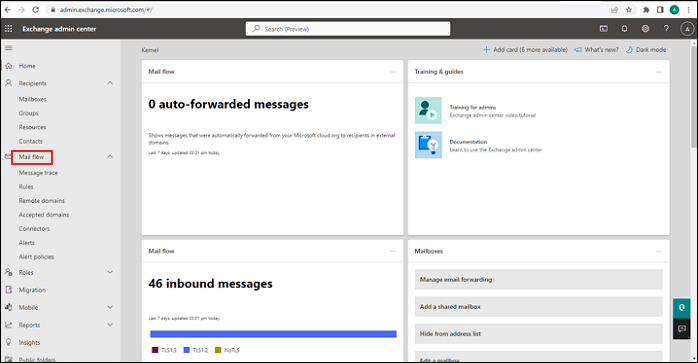Collapse the Recipients section chevron
This screenshot has width=698, height=363.
[x=110, y=83]
